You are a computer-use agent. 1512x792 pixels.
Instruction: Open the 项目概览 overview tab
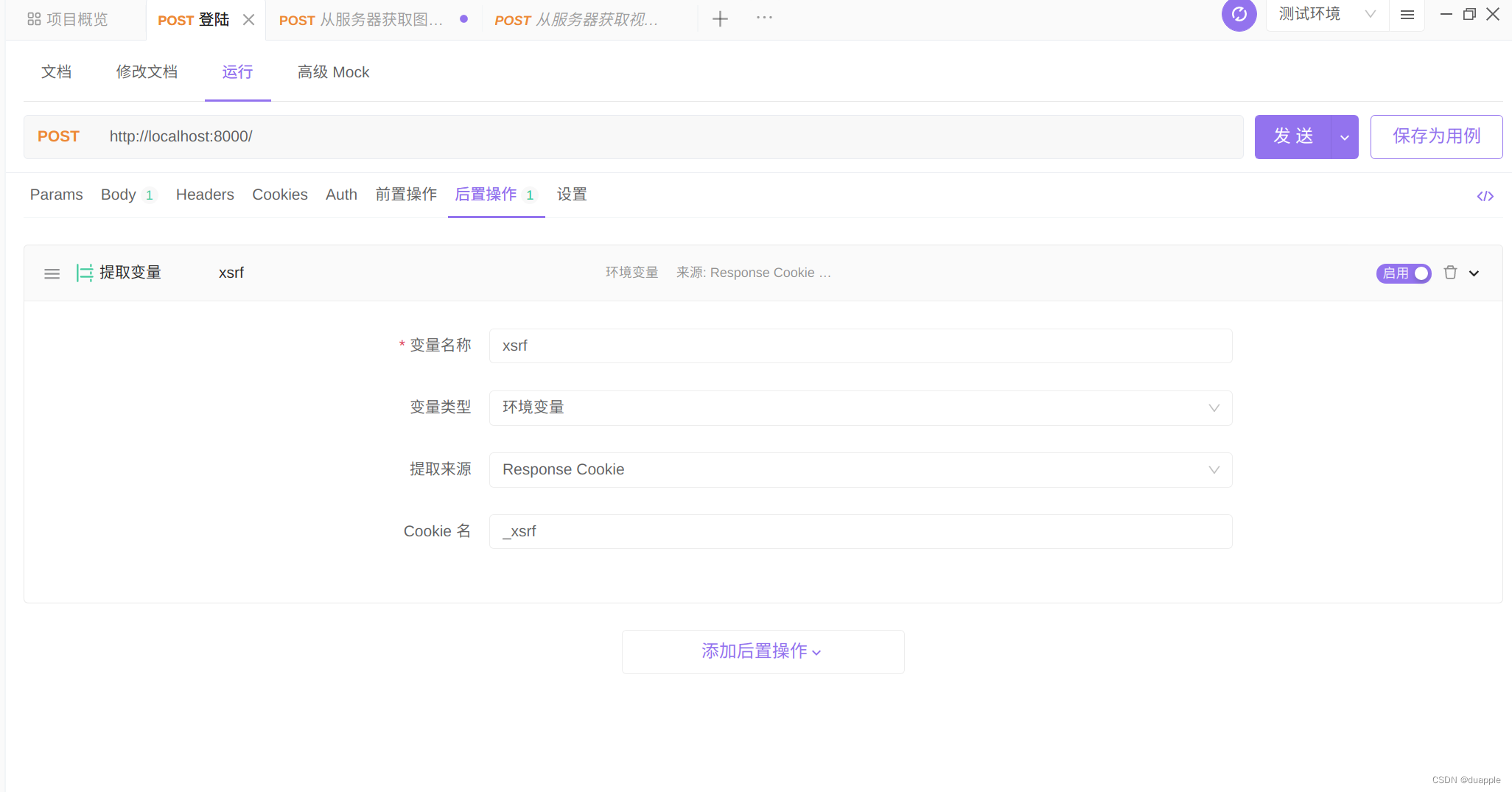68,20
